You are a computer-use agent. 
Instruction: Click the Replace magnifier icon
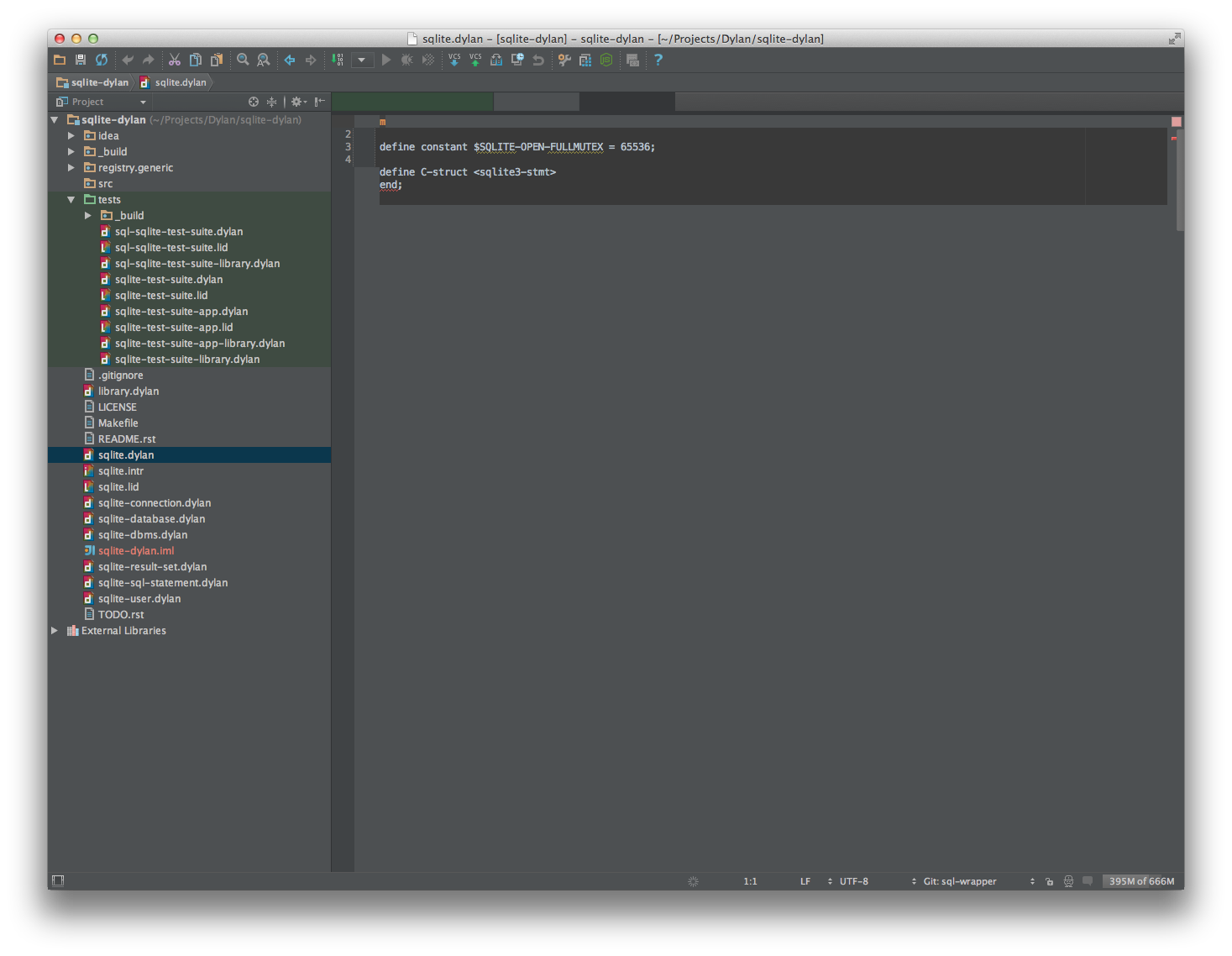click(264, 60)
